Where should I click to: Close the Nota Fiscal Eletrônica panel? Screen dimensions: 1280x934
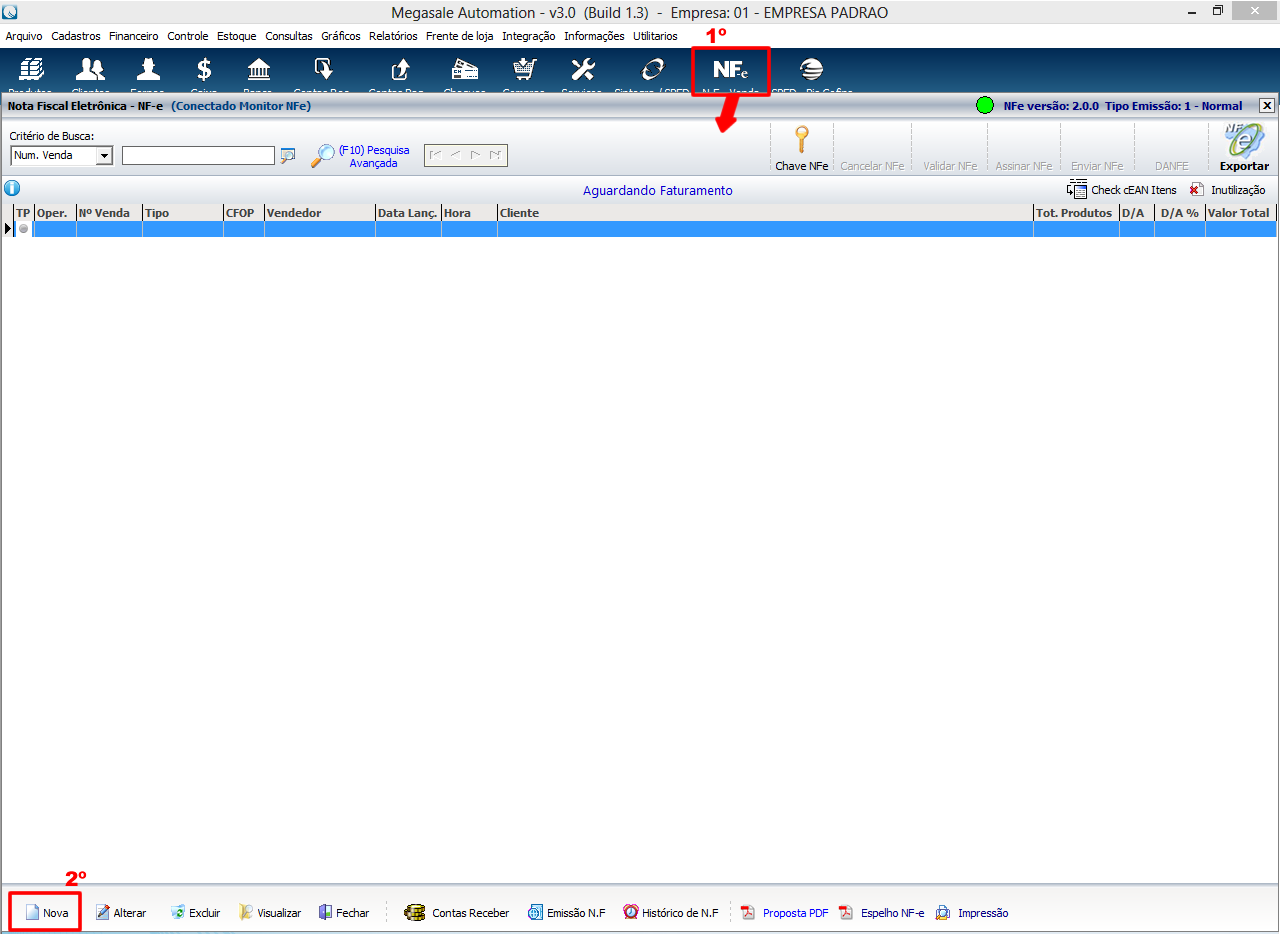(1266, 105)
